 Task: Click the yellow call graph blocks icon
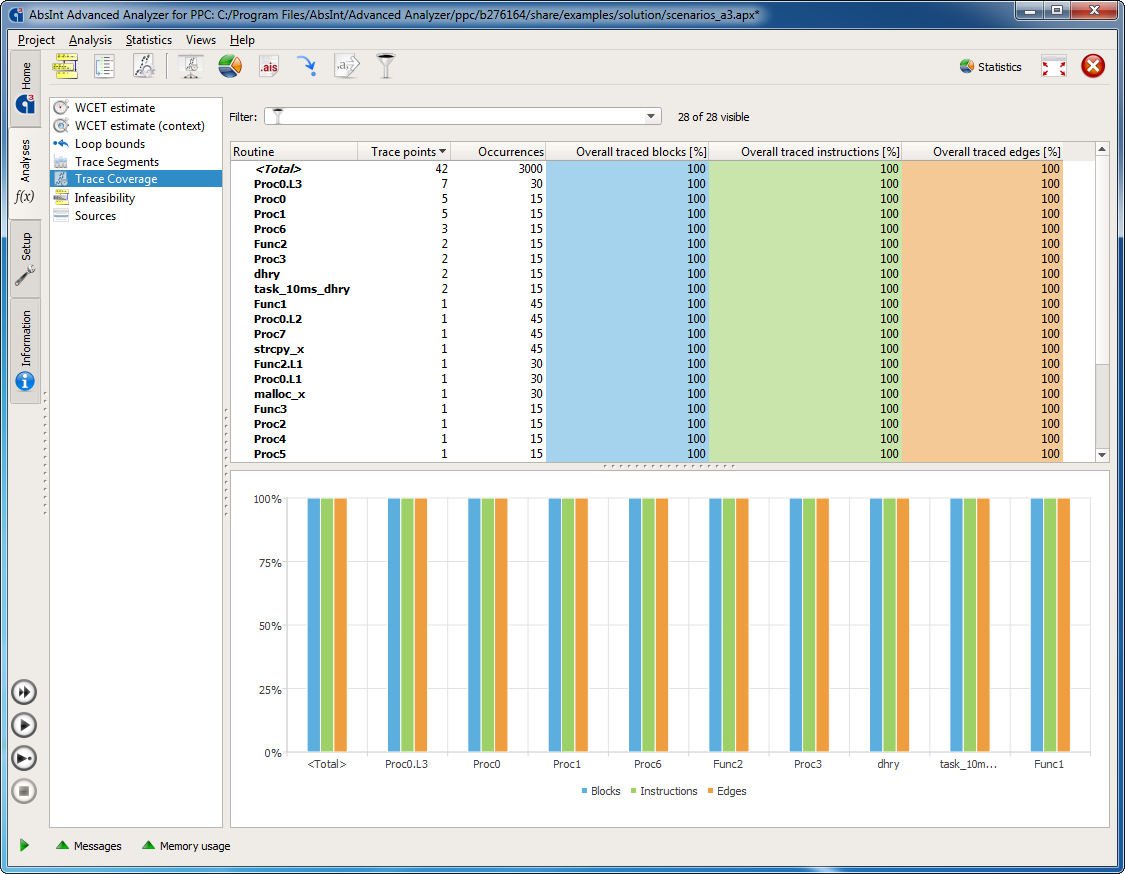pyautogui.click(x=65, y=66)
